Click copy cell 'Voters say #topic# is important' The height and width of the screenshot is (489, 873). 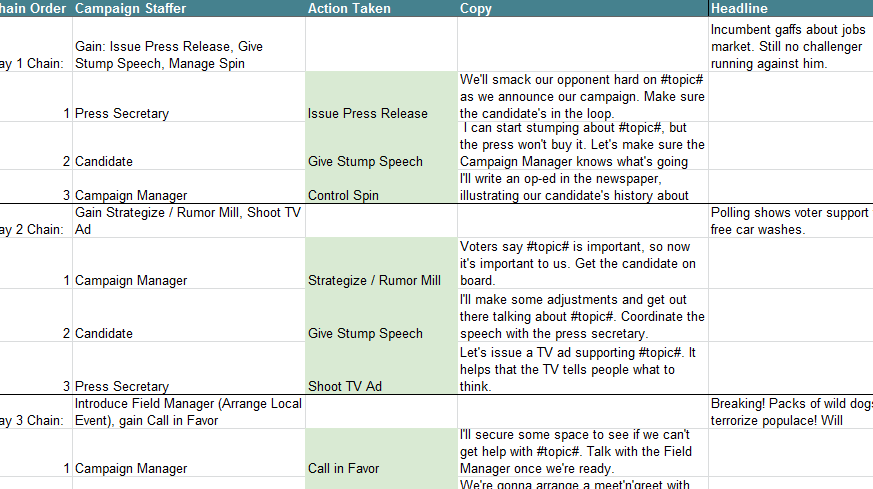point(583,263)
